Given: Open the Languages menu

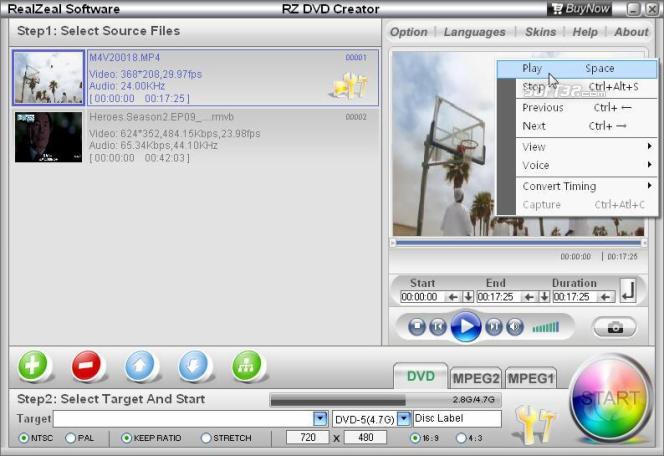Looking at the screenshot, I should 475,32.
